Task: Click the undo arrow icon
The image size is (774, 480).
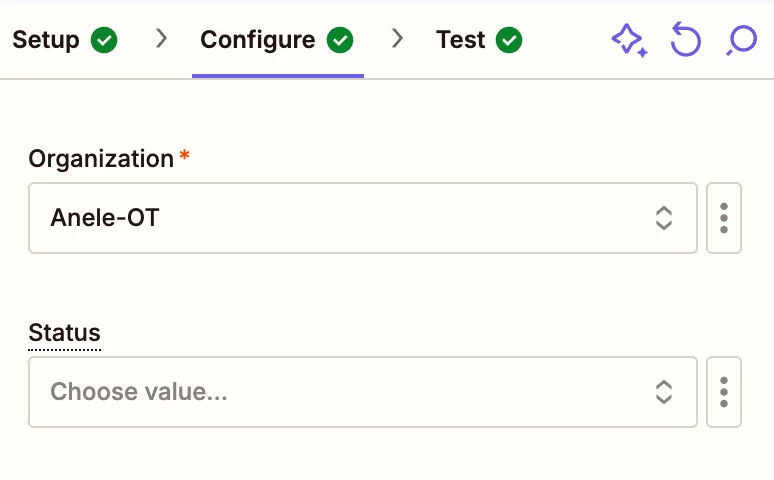Action: (x=686, y=40)
